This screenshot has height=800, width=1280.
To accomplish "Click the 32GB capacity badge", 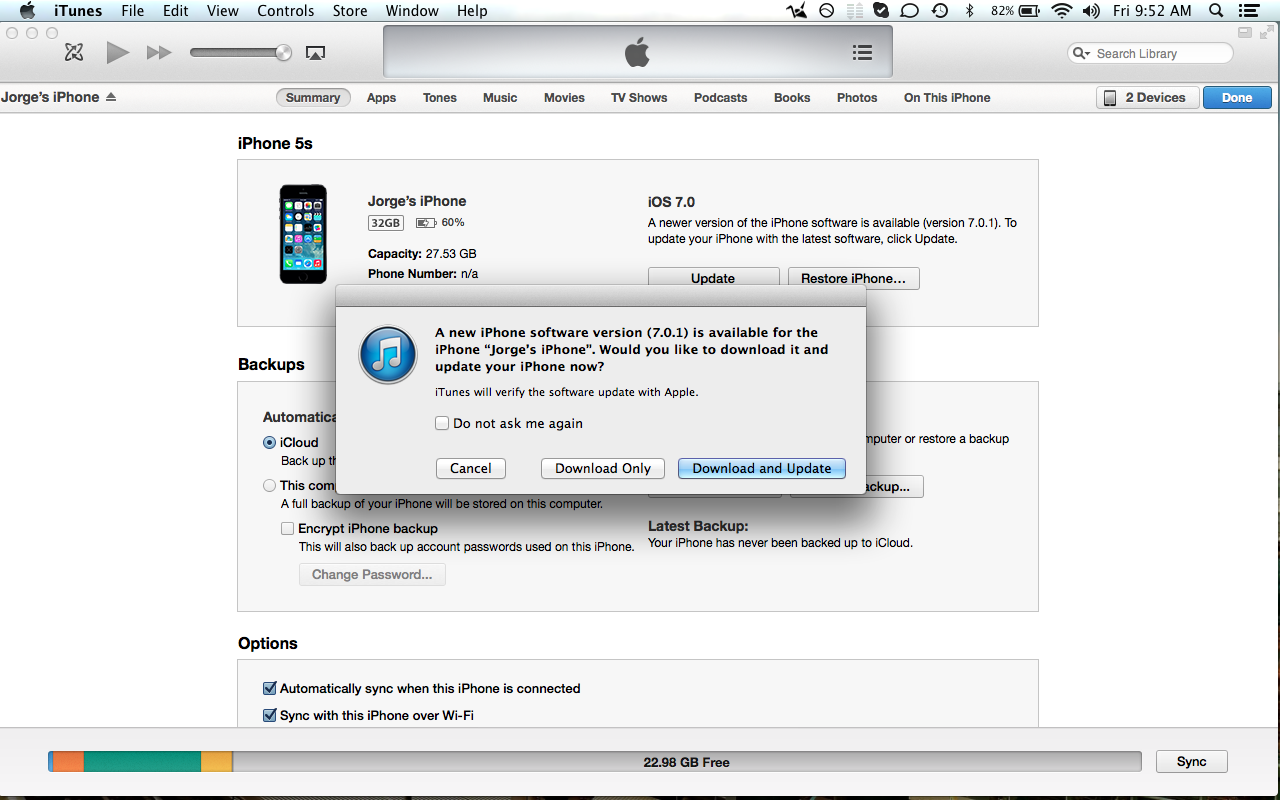I will [385, 223].
